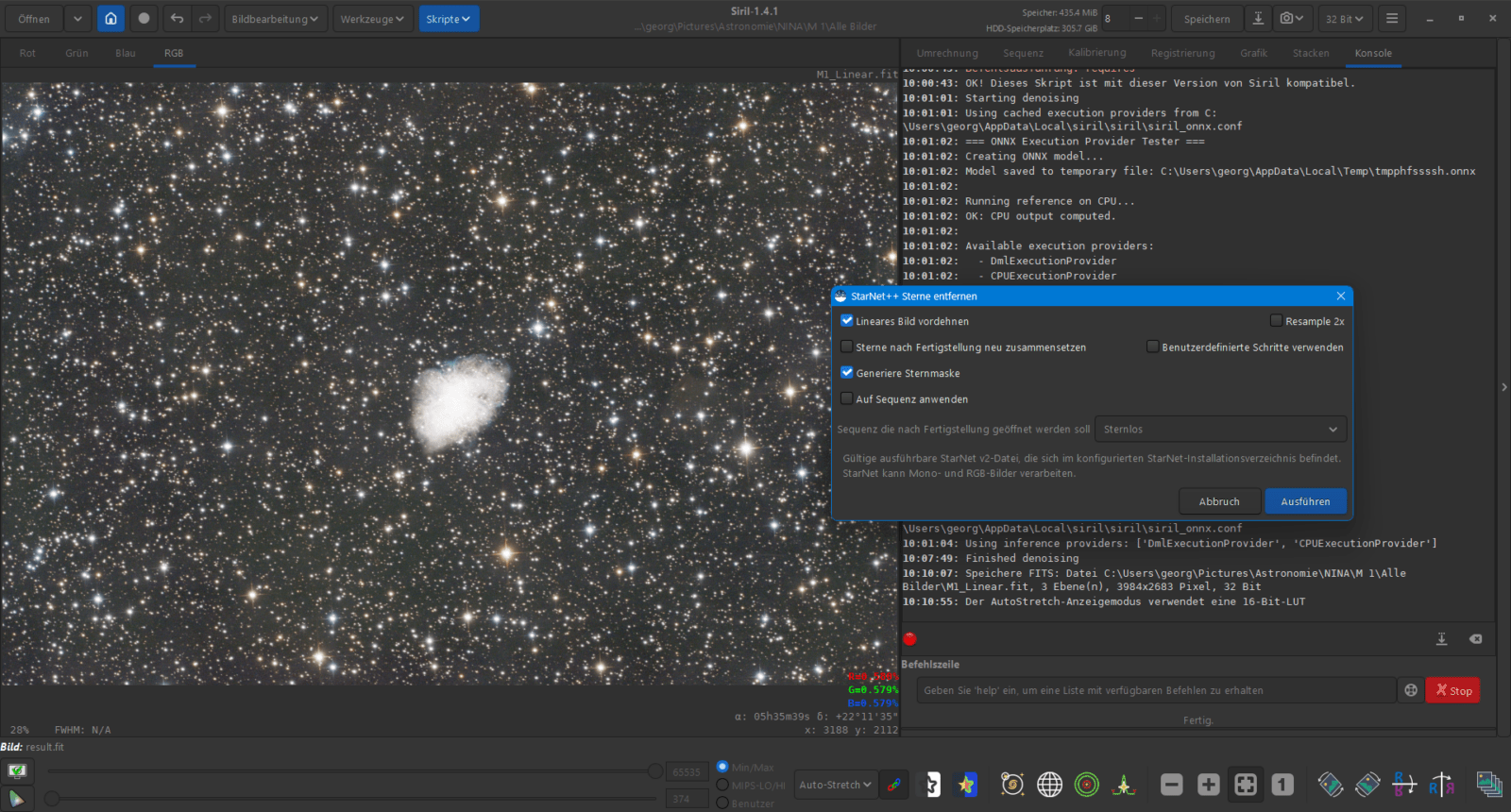Click the zoom to fit icon

[1246, 785]
